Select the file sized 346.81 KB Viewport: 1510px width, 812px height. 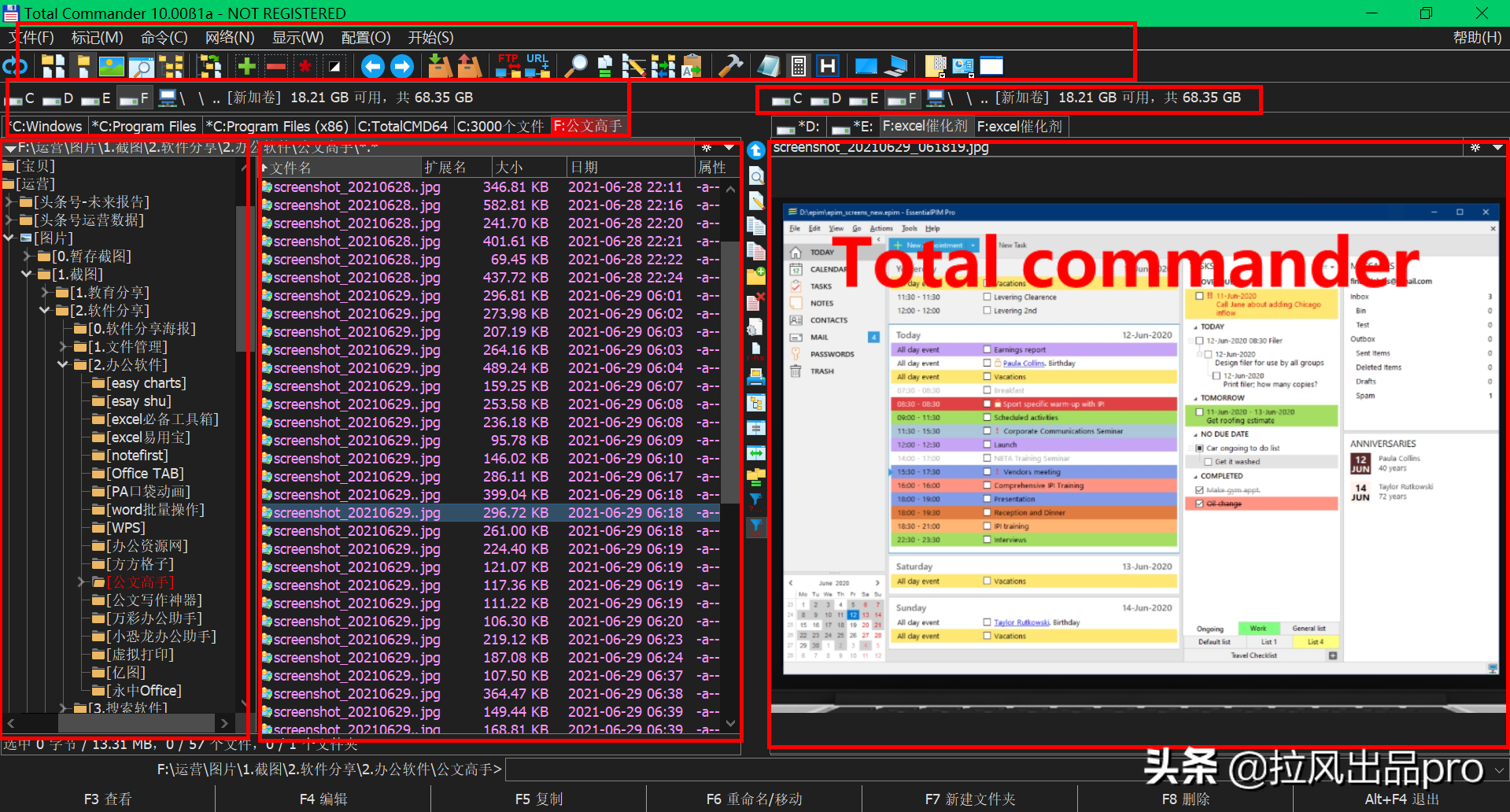(491, 186)
